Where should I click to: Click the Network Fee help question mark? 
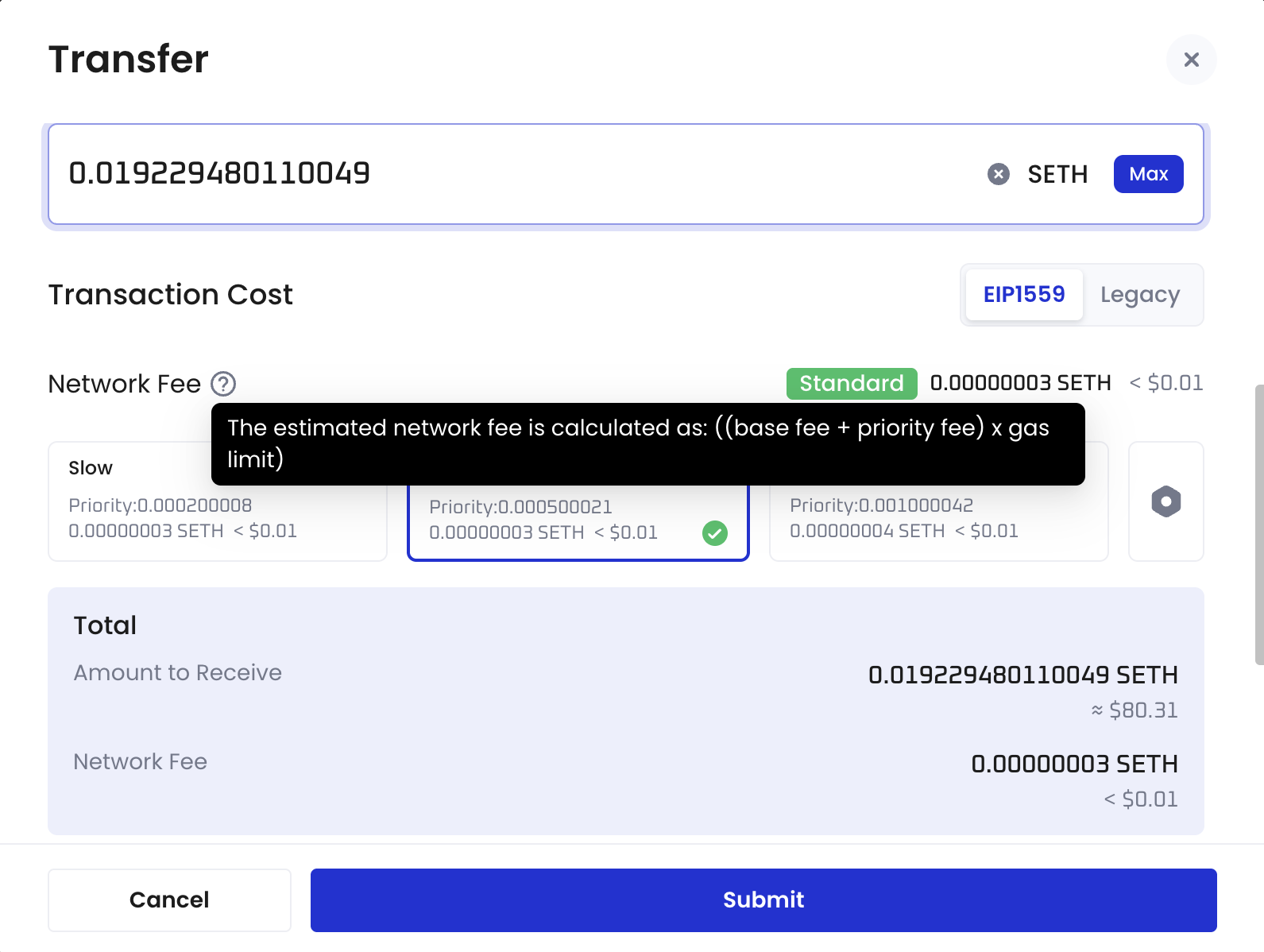pyautogui.click(x=223, y=384)
